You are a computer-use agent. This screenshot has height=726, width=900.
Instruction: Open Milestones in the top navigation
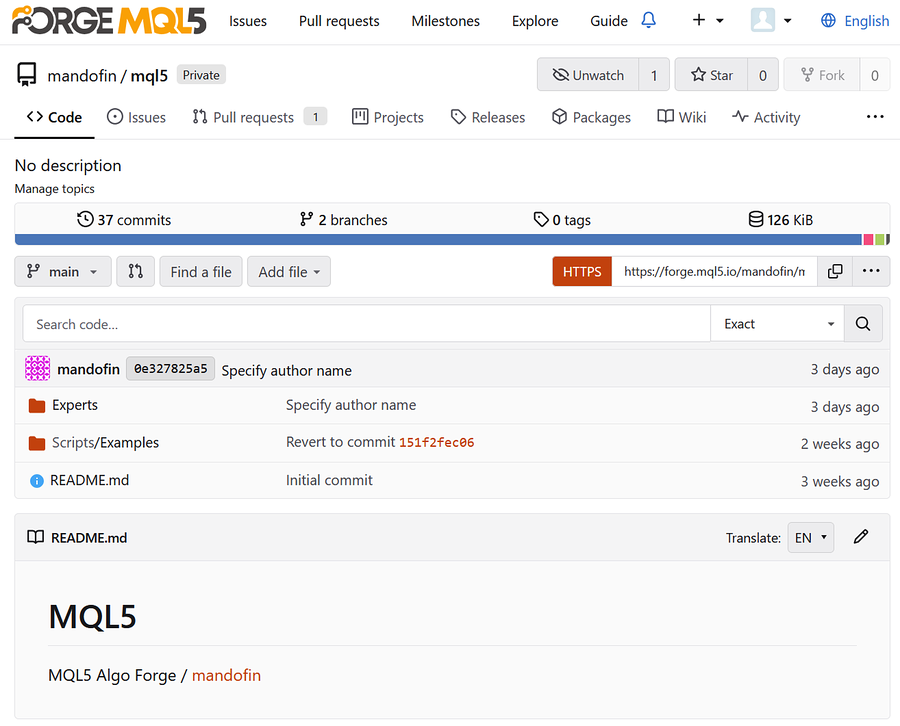(445, 21)
